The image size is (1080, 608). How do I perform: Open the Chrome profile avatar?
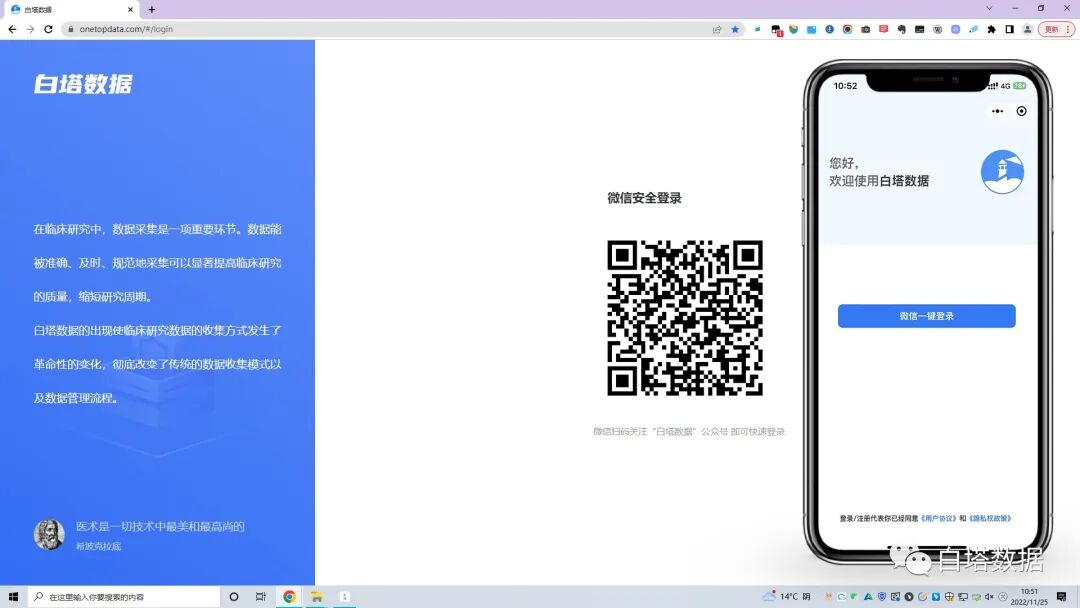pyautogui.click(x=1028, y=30)
